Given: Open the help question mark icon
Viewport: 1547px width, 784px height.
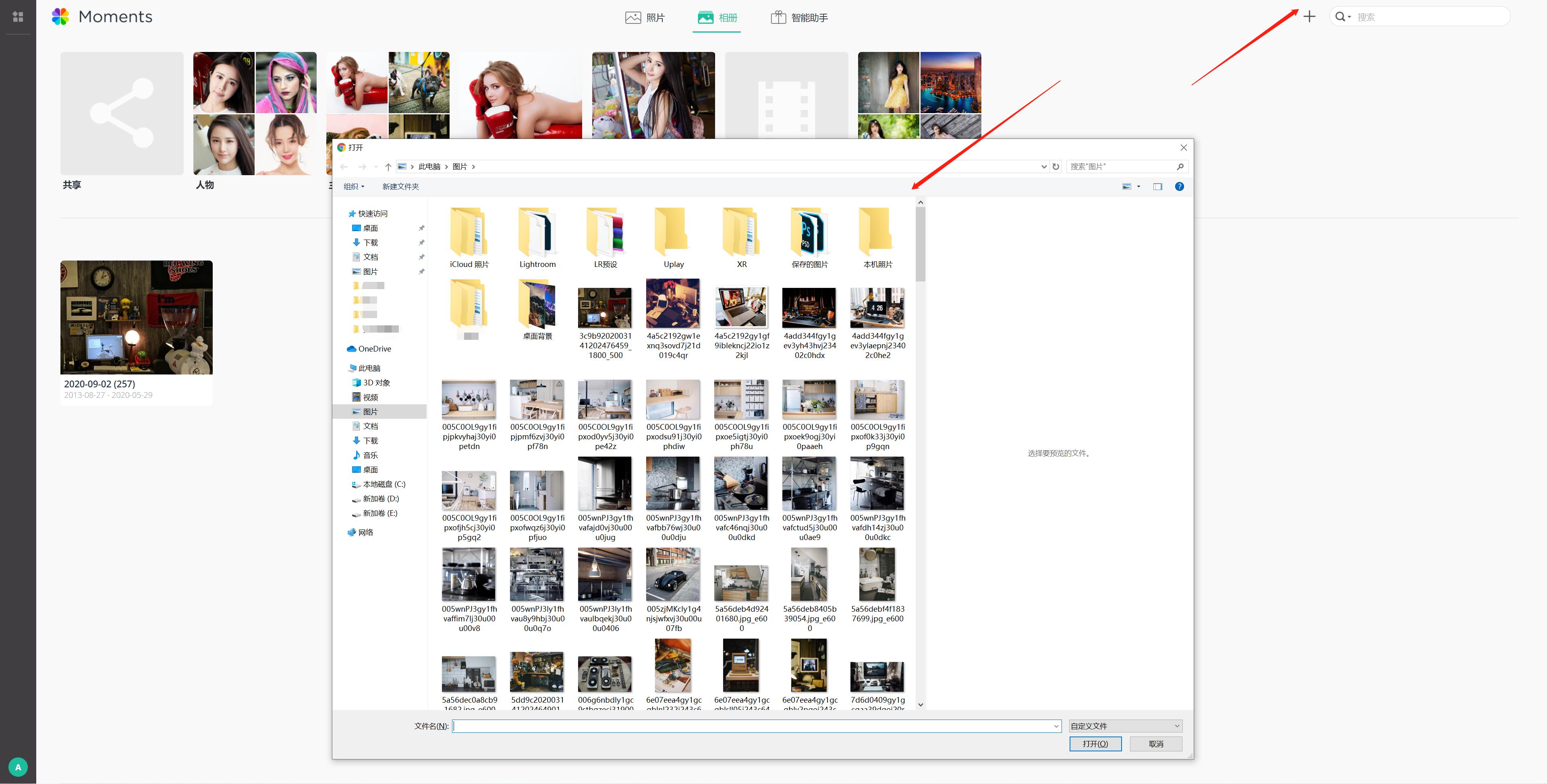Looking at the screenshot, I should coord(1179,187).
